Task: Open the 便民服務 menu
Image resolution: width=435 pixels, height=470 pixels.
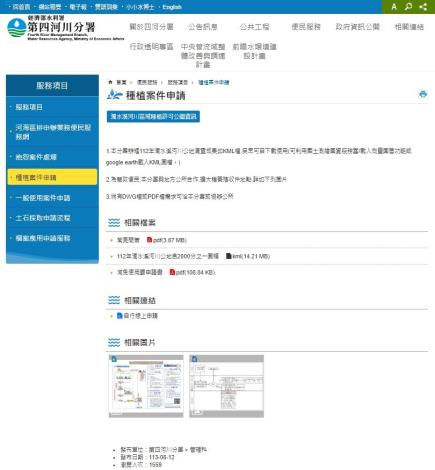Action: click(x=306, y=27)
